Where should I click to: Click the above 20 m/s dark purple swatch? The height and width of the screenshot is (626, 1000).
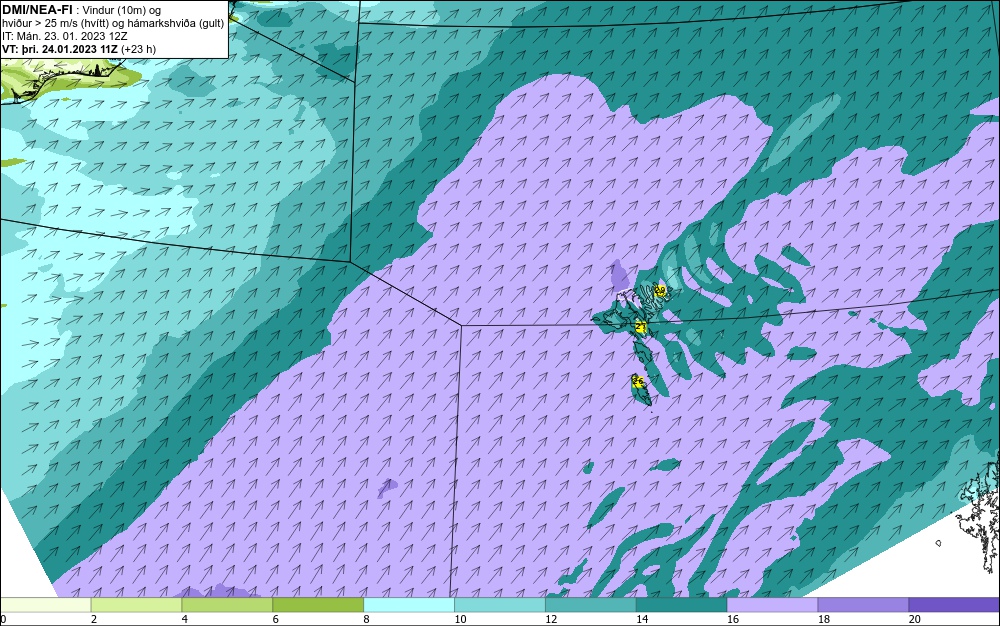tap(954, 605)
